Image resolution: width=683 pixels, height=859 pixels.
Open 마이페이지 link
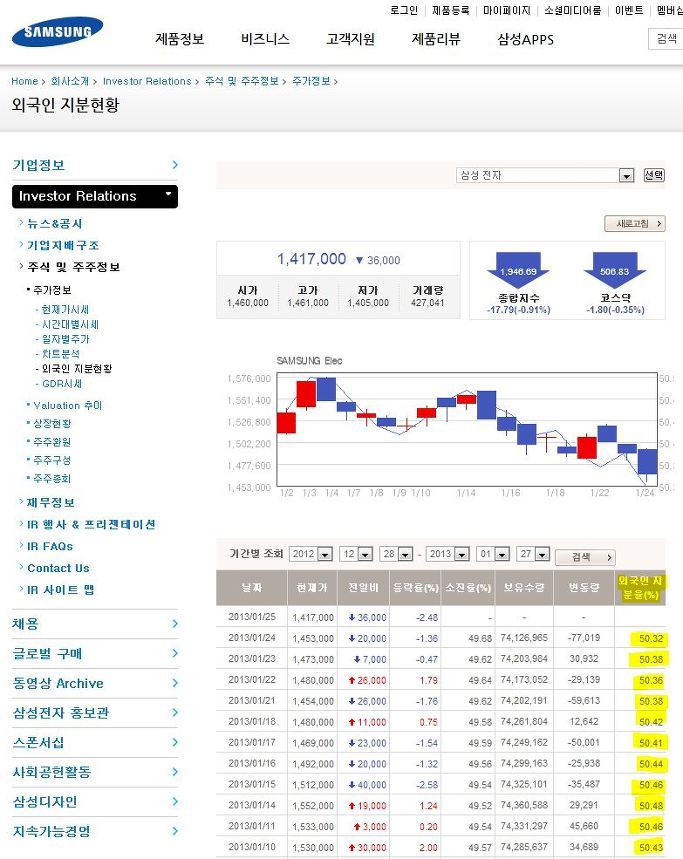tap(507, 10)
